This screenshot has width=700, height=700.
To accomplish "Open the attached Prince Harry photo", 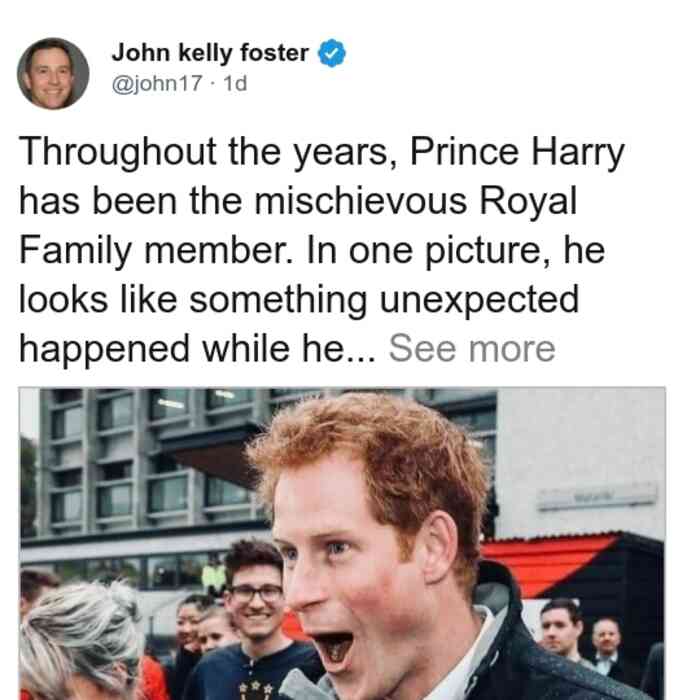I will point(342,543).
